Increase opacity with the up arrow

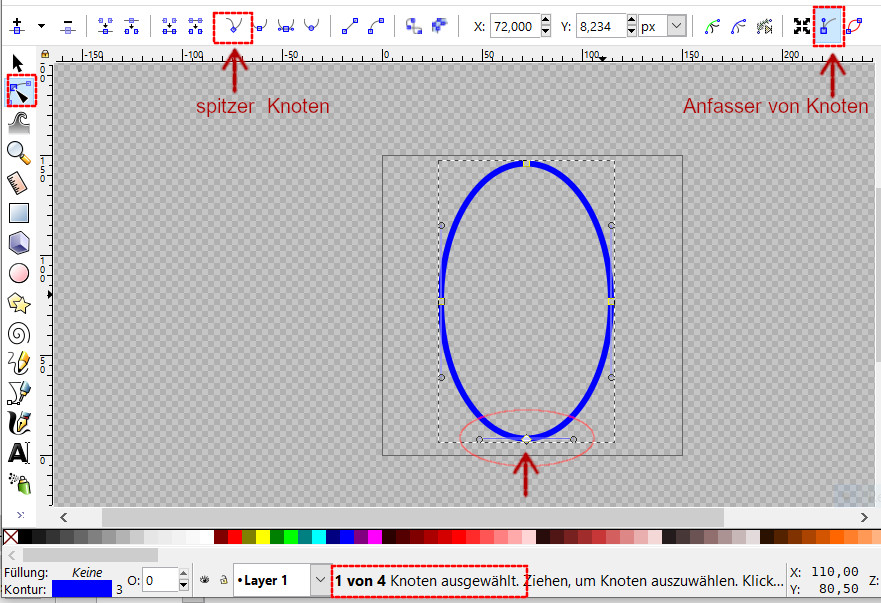point(184,575)
